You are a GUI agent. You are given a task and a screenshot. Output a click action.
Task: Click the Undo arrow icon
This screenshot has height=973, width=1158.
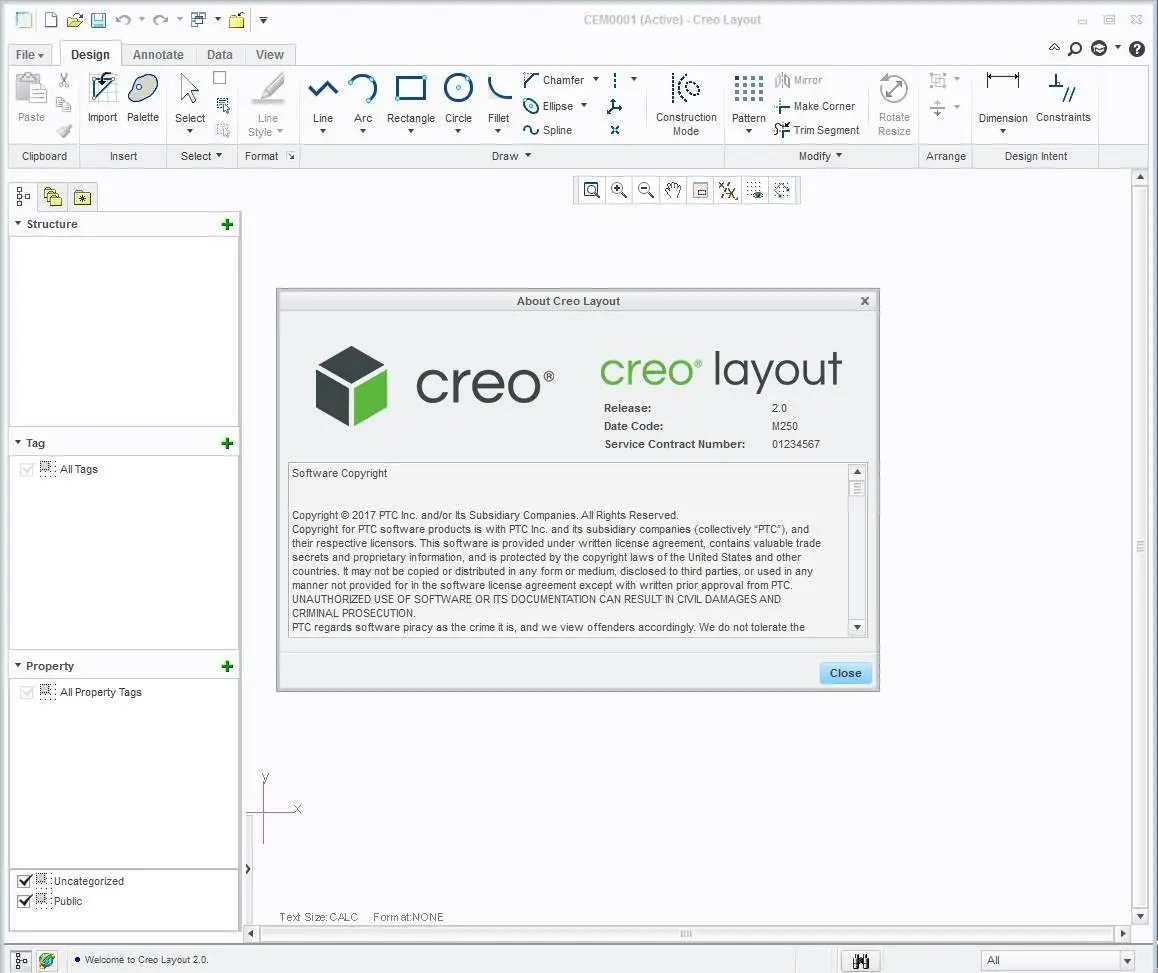click(x=123, y=20)
